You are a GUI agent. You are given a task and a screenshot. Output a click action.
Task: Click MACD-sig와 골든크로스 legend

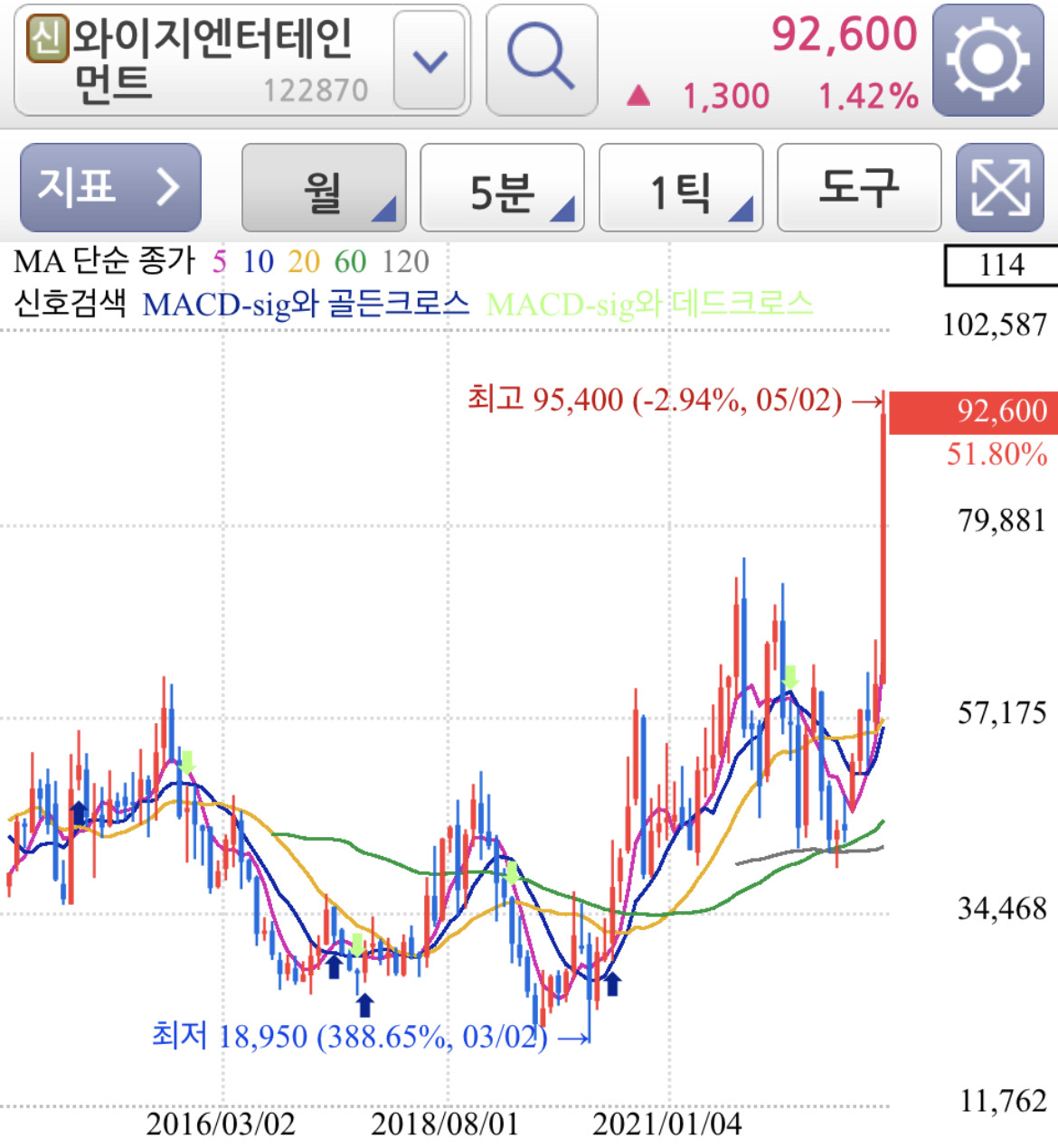[306, 304]
